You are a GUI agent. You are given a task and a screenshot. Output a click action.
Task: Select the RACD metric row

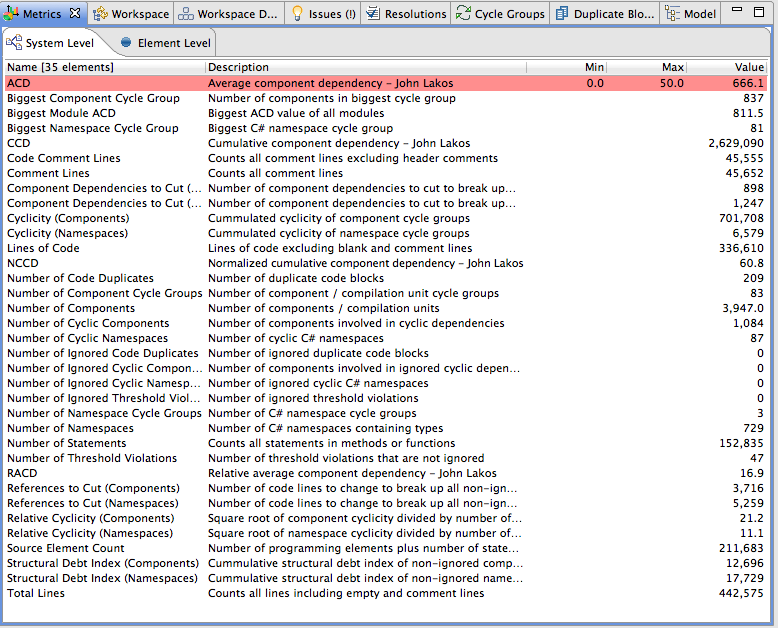click(386, 473)
